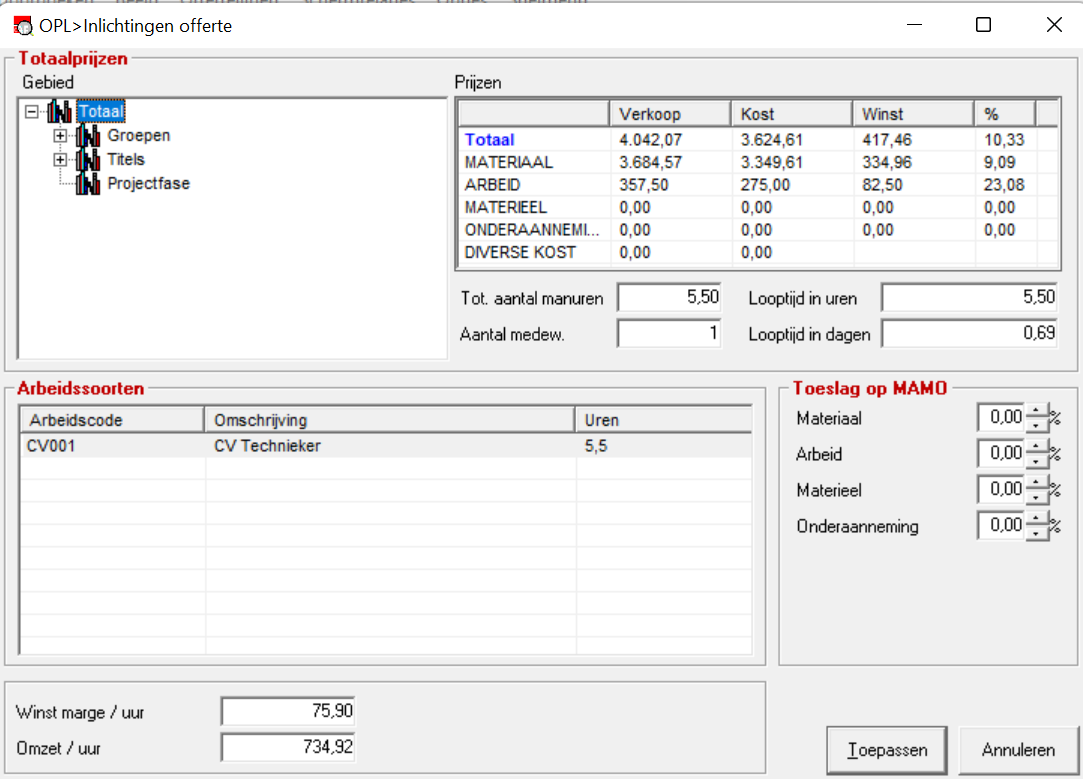The width and height of the screenshot is (1083, 779).
Task: Maximize the Inlichtingen offerte window
Action: [x=984, y=25]
